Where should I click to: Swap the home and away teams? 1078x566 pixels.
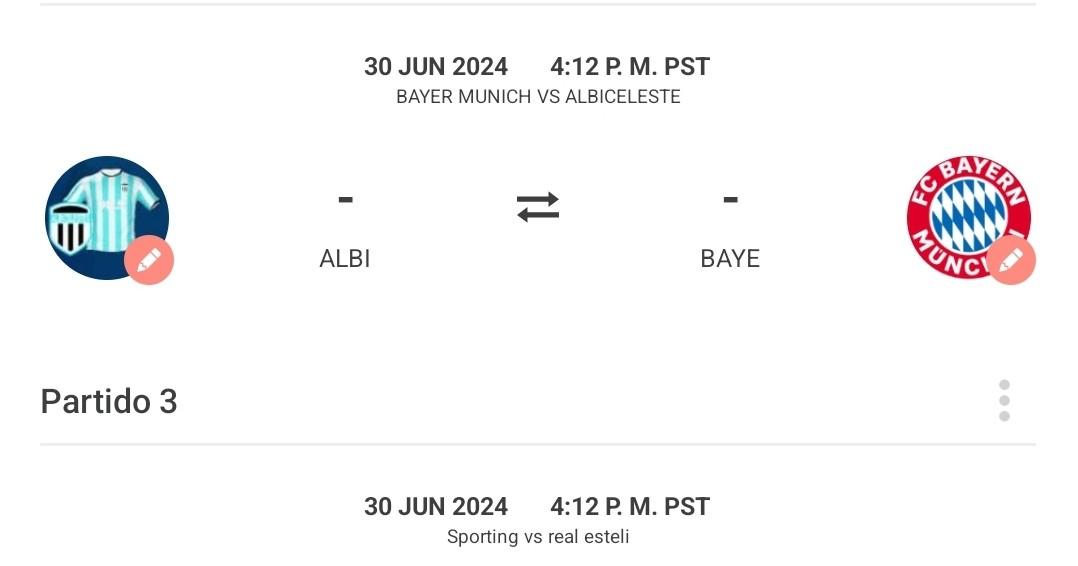click(x=538, y=207)
